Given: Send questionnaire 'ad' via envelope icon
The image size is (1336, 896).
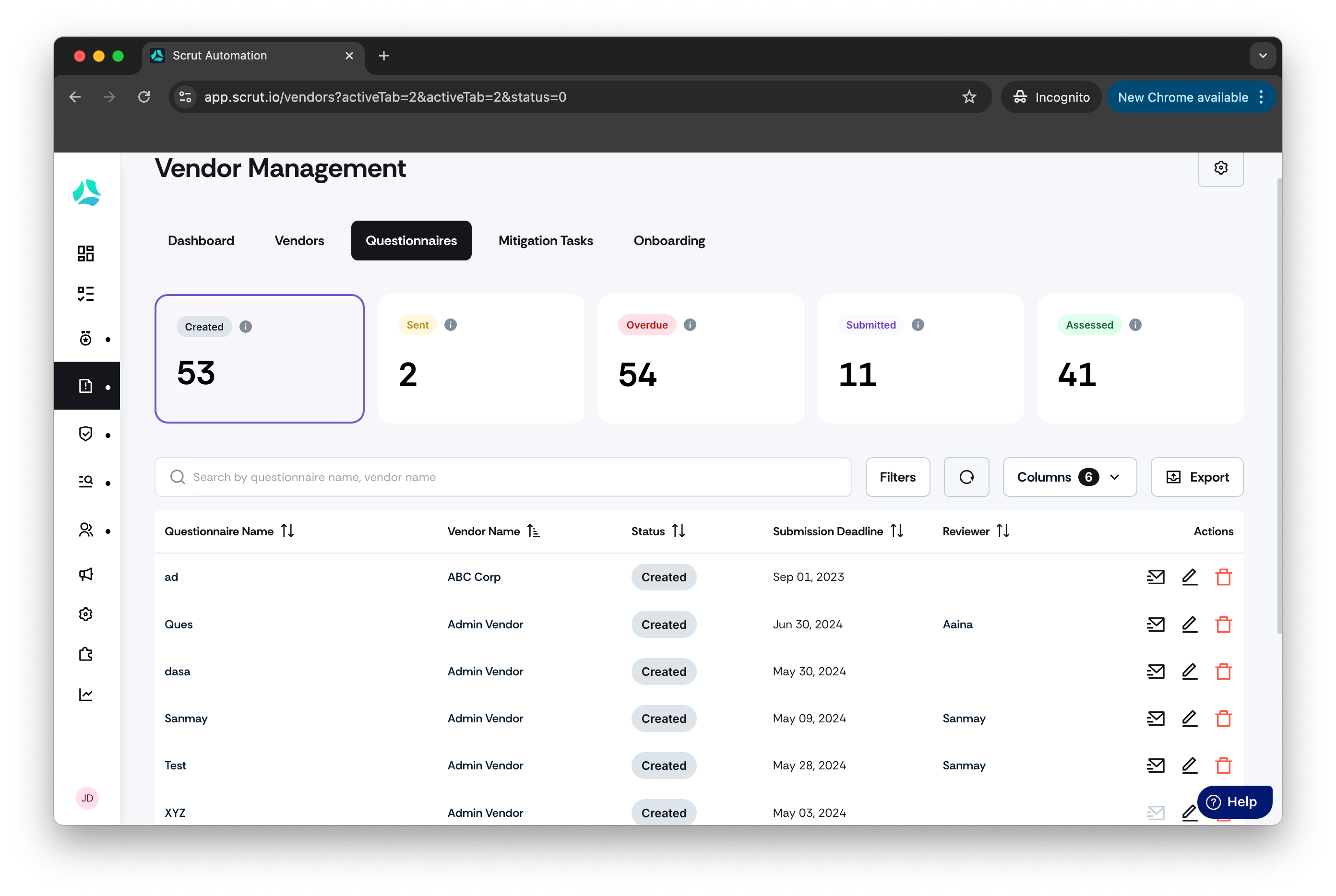Looking at the screenshot, I should pyautogui.click(x=1156, y=577).
